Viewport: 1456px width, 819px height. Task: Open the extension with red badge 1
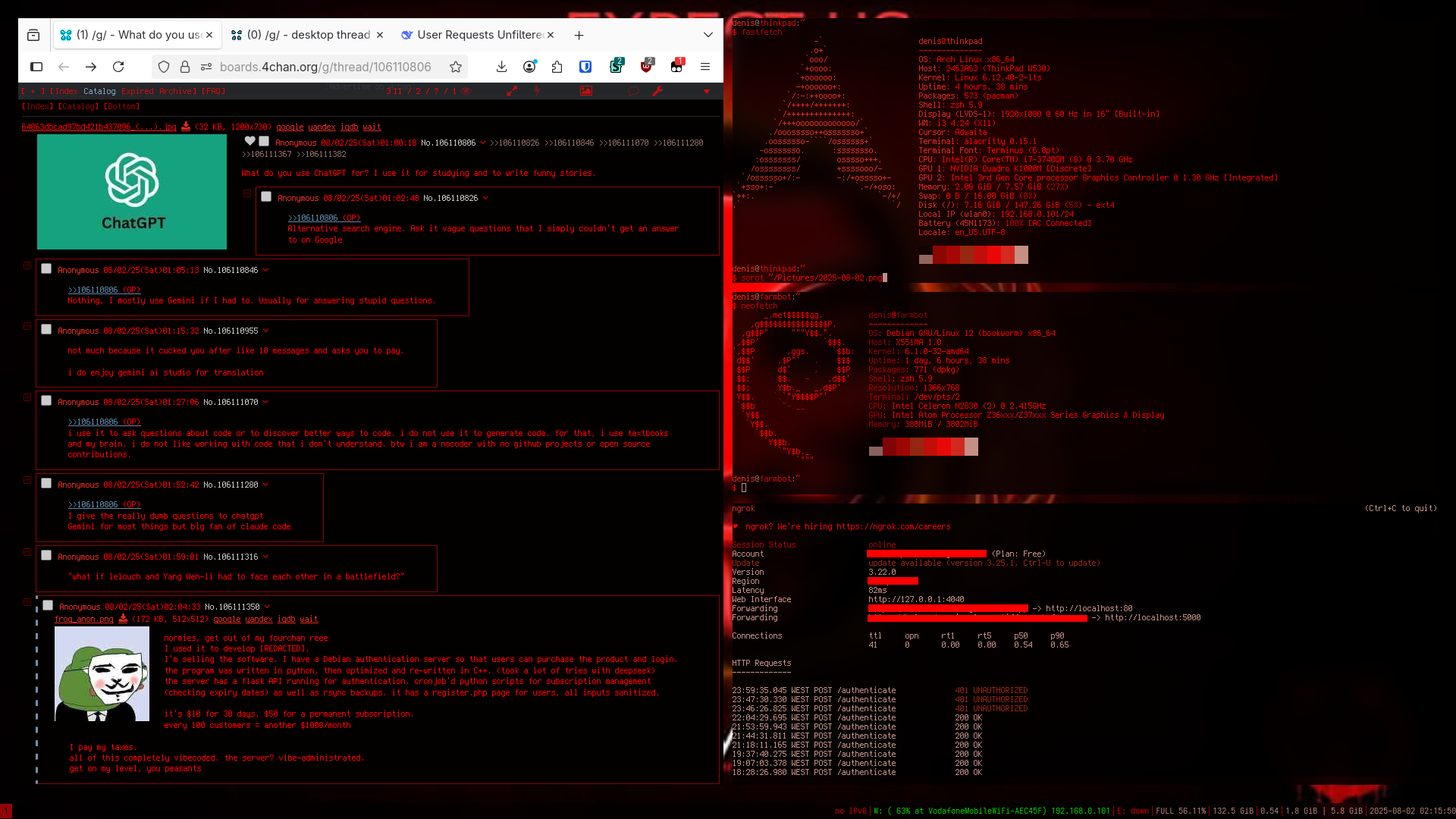click(x=676, y=67)
